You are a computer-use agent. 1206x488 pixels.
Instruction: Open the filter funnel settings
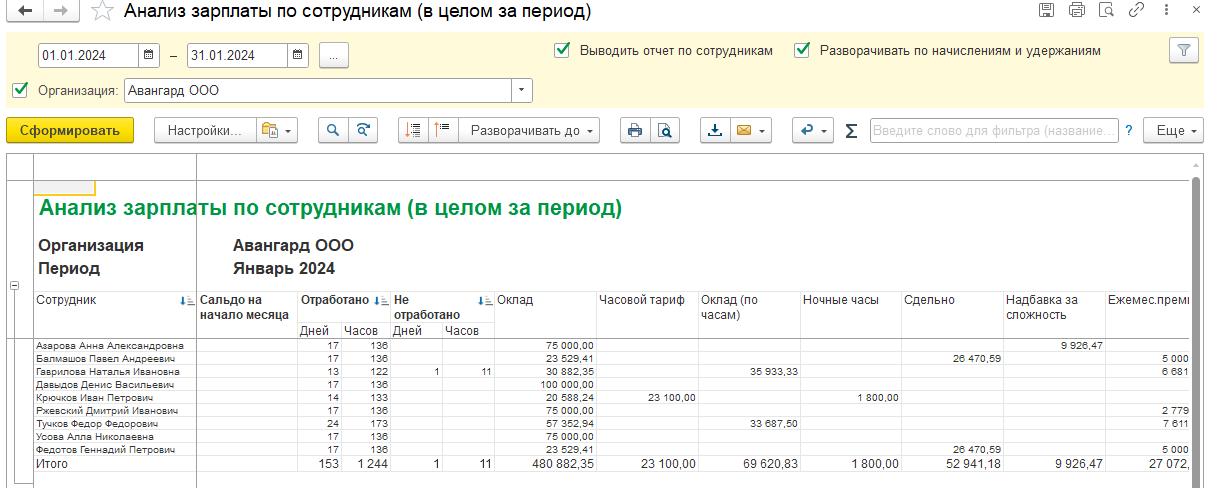pyautogui.click(x=1184, y=50)
